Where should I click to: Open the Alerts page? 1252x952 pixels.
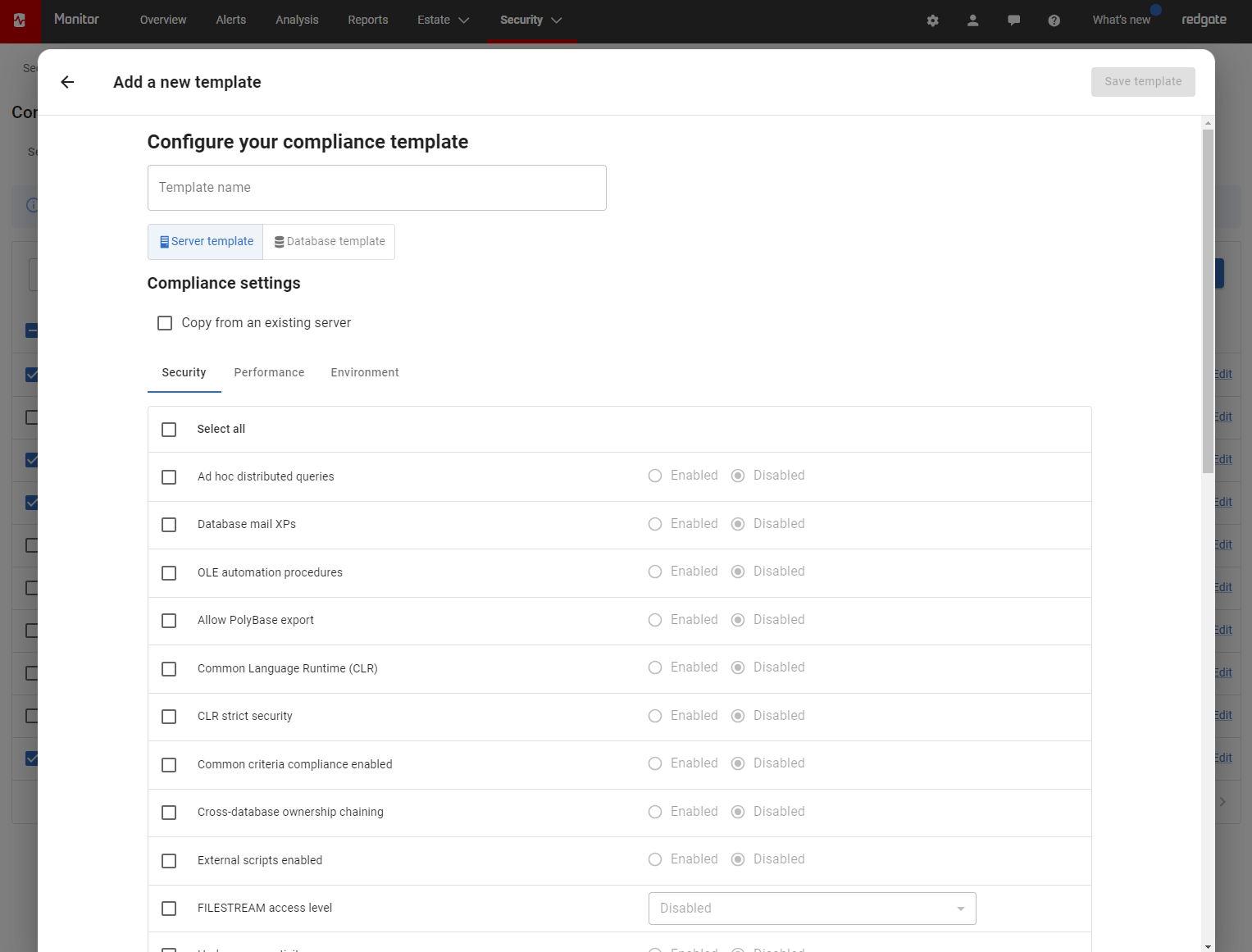pos(231,20)
